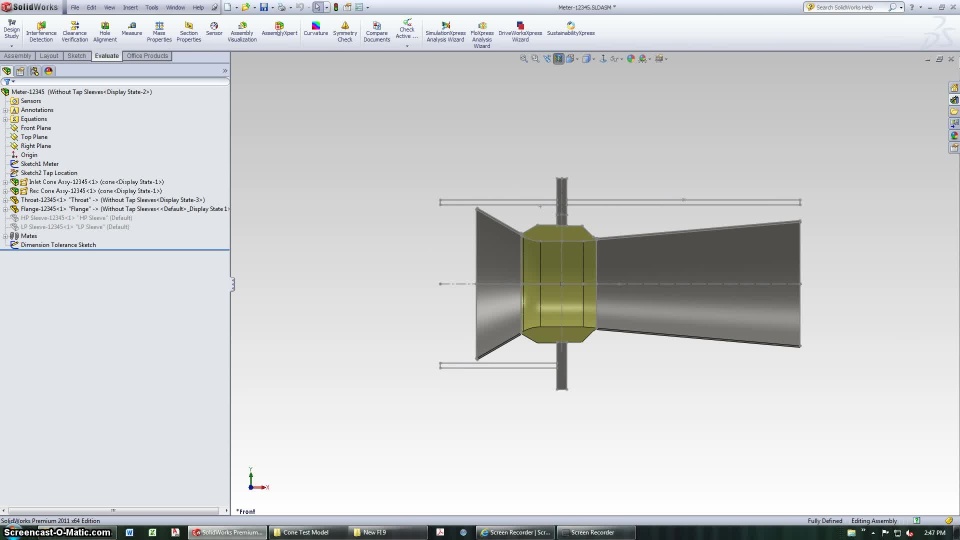Expand the Annotations folder

point(6,110)
